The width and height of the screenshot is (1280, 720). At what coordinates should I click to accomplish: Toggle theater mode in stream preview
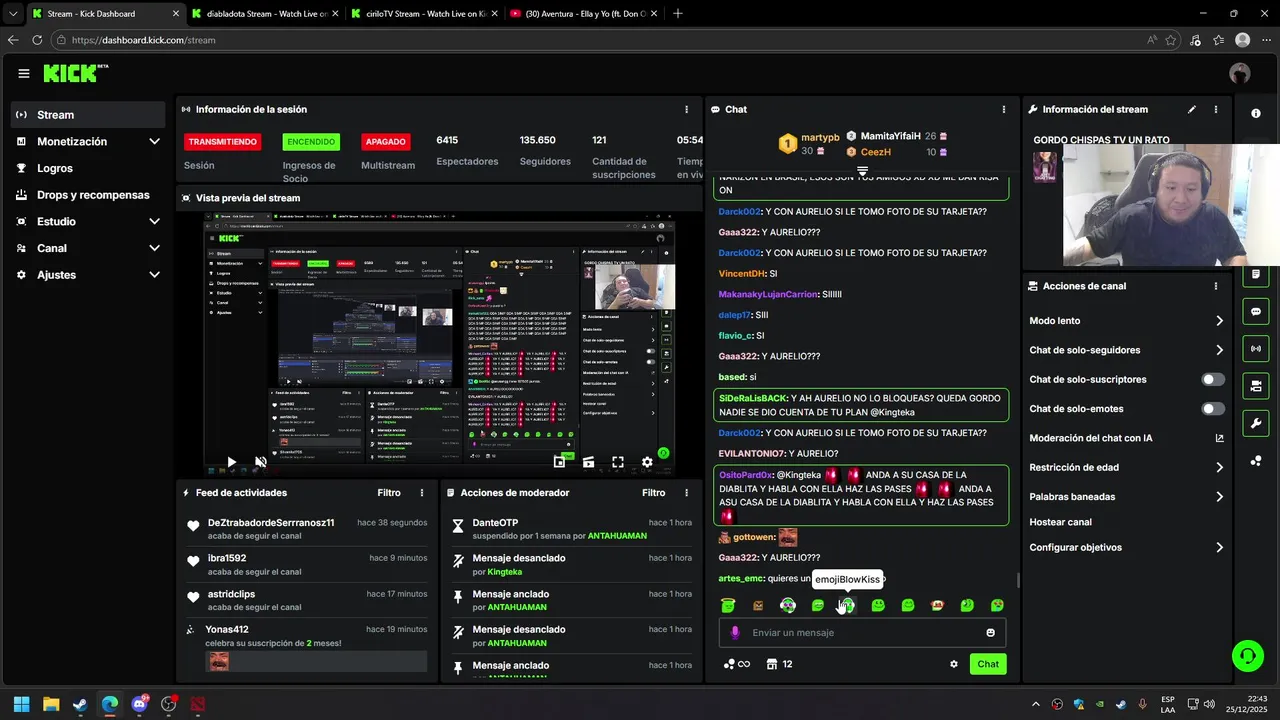point(589,462)
